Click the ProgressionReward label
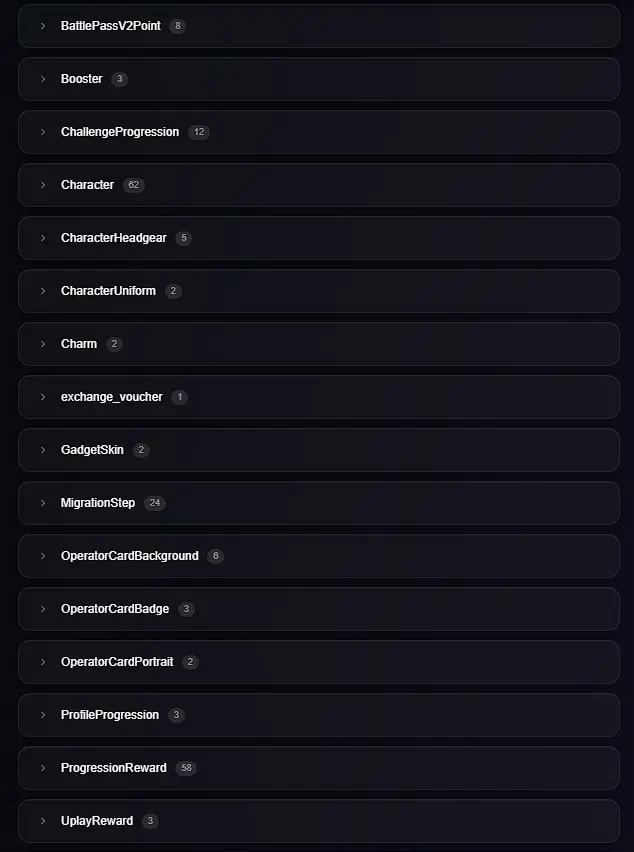634x852 pixels. click(x=114, y=768)
